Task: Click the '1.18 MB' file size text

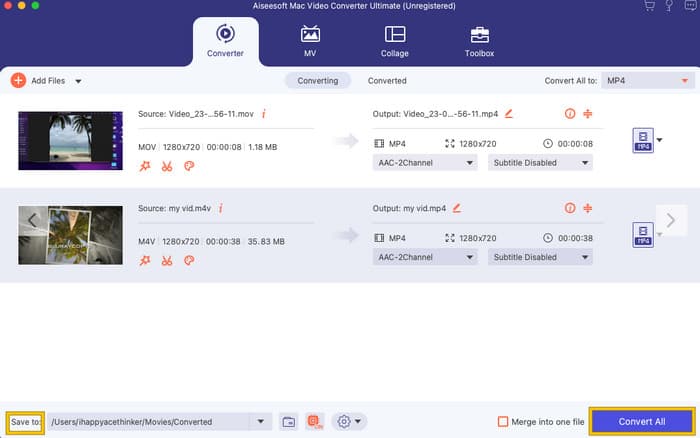Action: click(262, 147)
